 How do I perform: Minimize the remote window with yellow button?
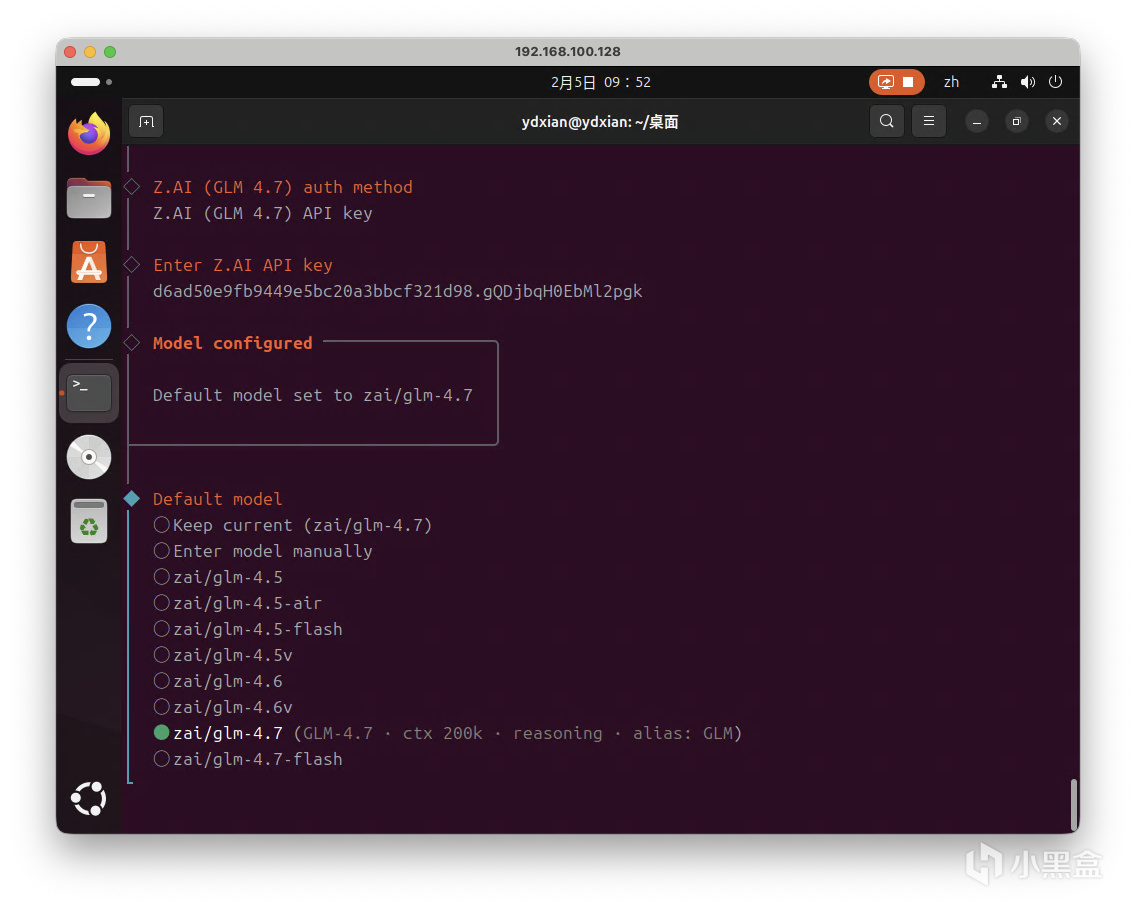[90, 51]
